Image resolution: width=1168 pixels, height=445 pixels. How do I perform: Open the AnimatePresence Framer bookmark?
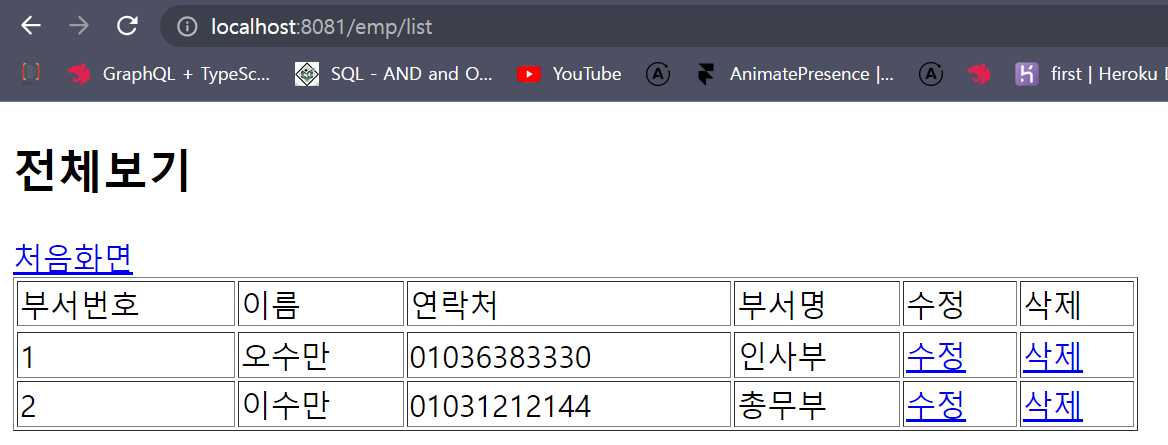pos(796,74)
